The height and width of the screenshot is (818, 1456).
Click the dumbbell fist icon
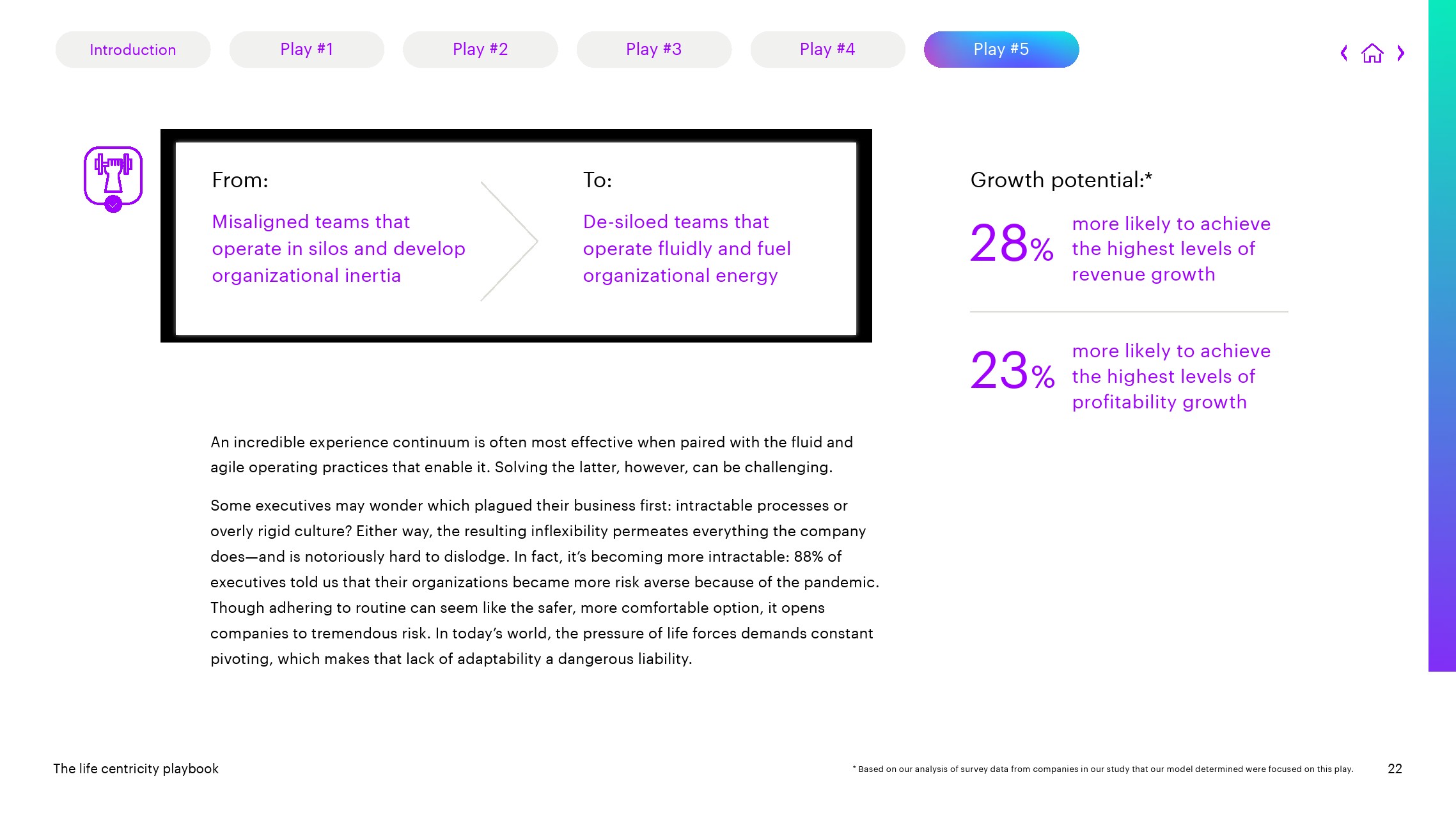pos(113,173)
